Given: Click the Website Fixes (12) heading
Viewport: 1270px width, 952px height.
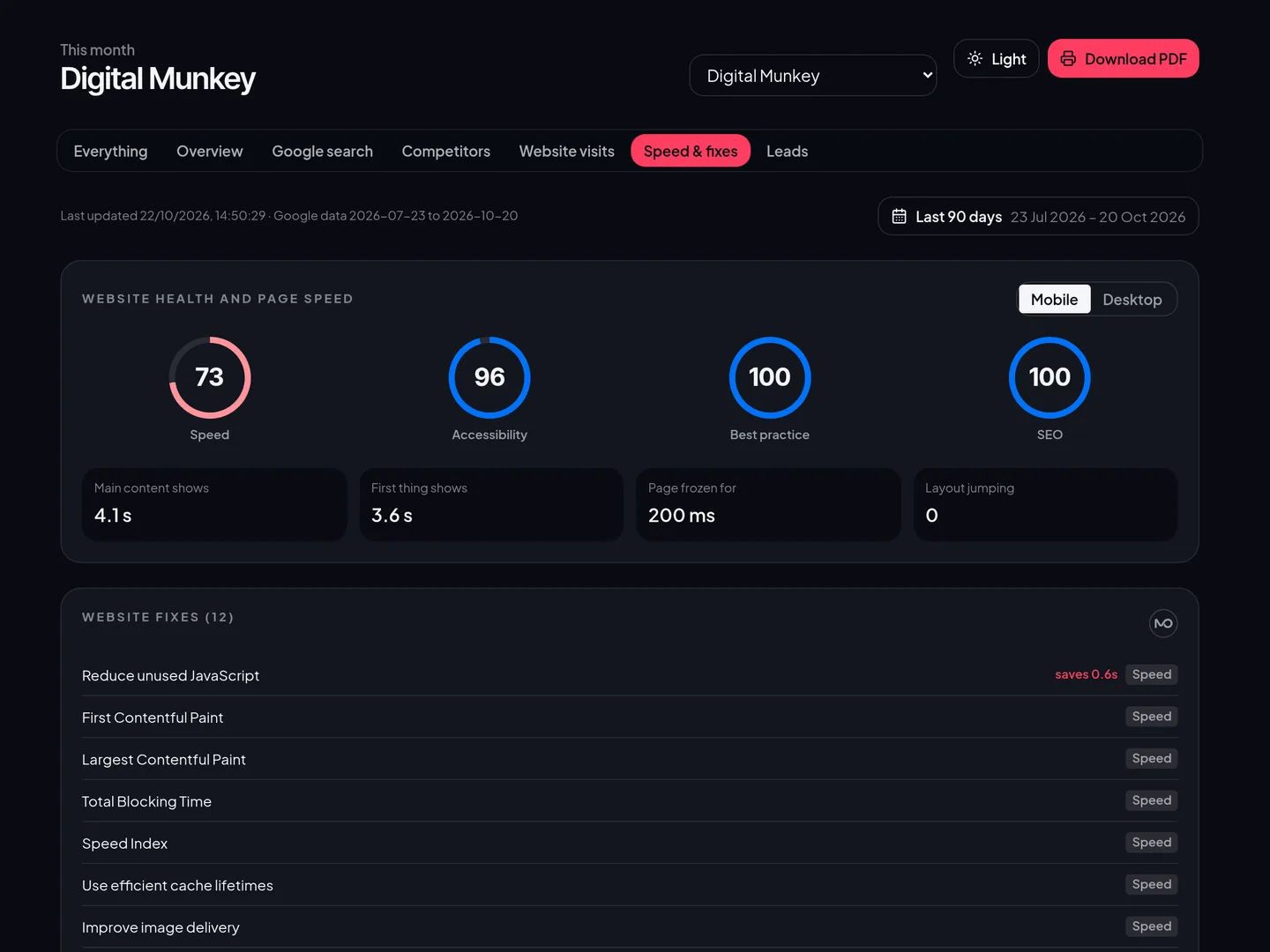Looking at the screenshot, I should pyautogui.click(x=158, y=617).
